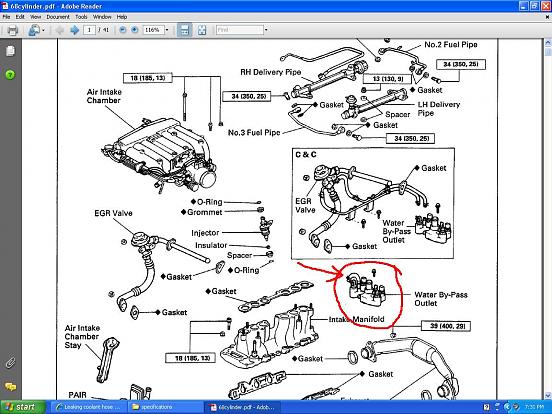Go to the next page with the blue arrow
Viewport: 552px width, 414px height.
pos(74,30)
